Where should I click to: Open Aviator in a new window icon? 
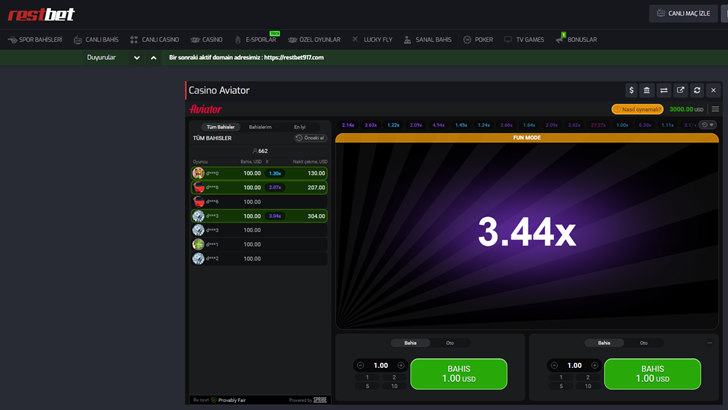pos(681,91)
